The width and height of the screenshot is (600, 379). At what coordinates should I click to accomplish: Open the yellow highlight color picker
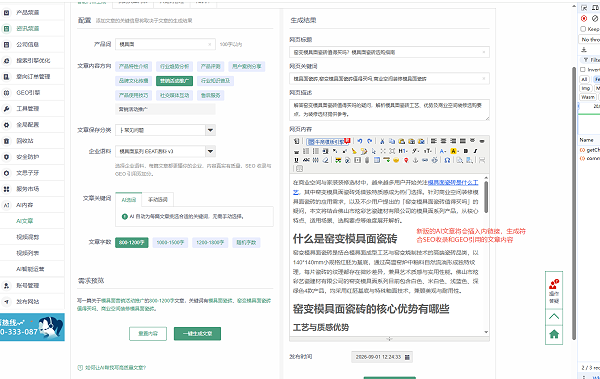click(x=455, y=151)
